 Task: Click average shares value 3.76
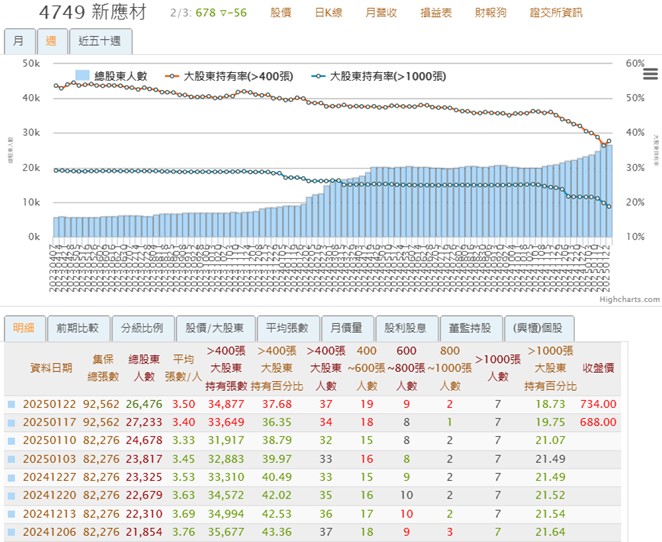pyautogui.click(x=184, y=532)
